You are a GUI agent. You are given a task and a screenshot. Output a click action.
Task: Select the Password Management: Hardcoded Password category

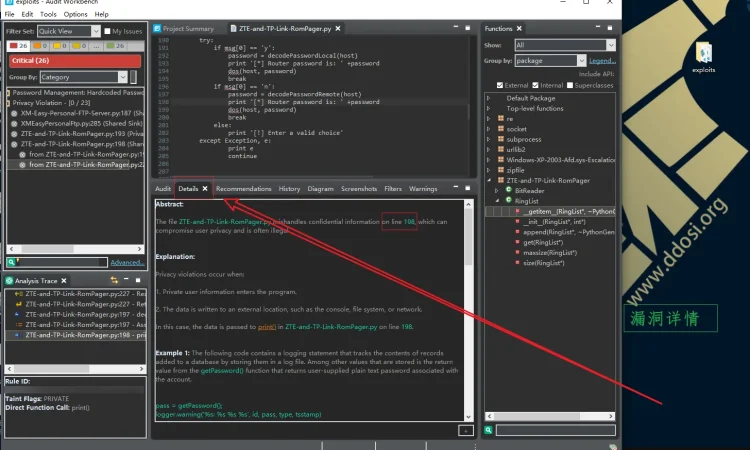click(x=75, y=93)
